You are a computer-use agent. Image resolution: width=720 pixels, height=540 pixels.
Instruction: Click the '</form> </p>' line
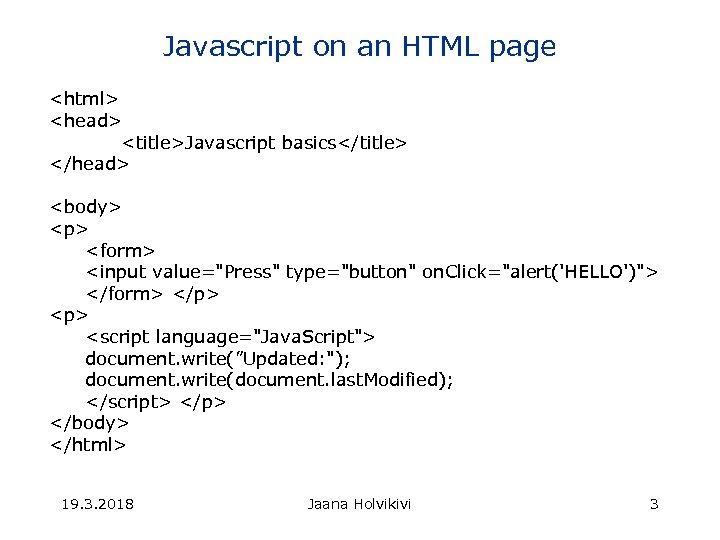[x=152, y=294]
